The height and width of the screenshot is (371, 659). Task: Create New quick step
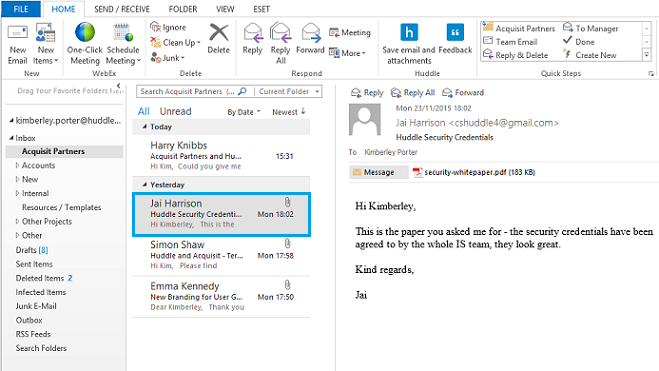[590, 55]
